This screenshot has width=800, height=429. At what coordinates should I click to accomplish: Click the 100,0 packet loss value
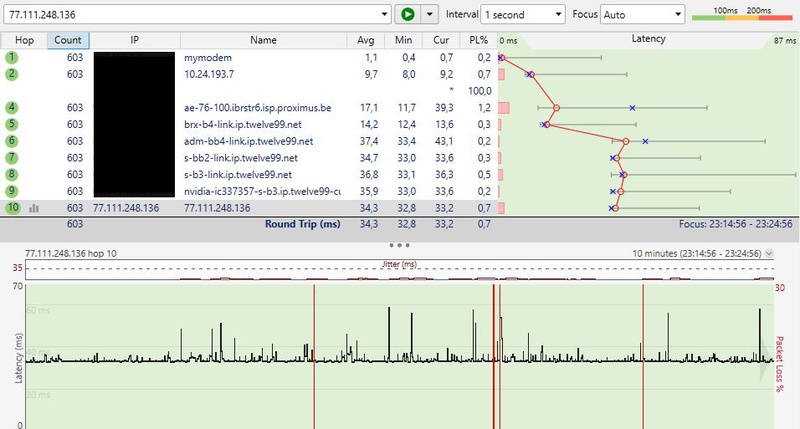coord(480,91)
